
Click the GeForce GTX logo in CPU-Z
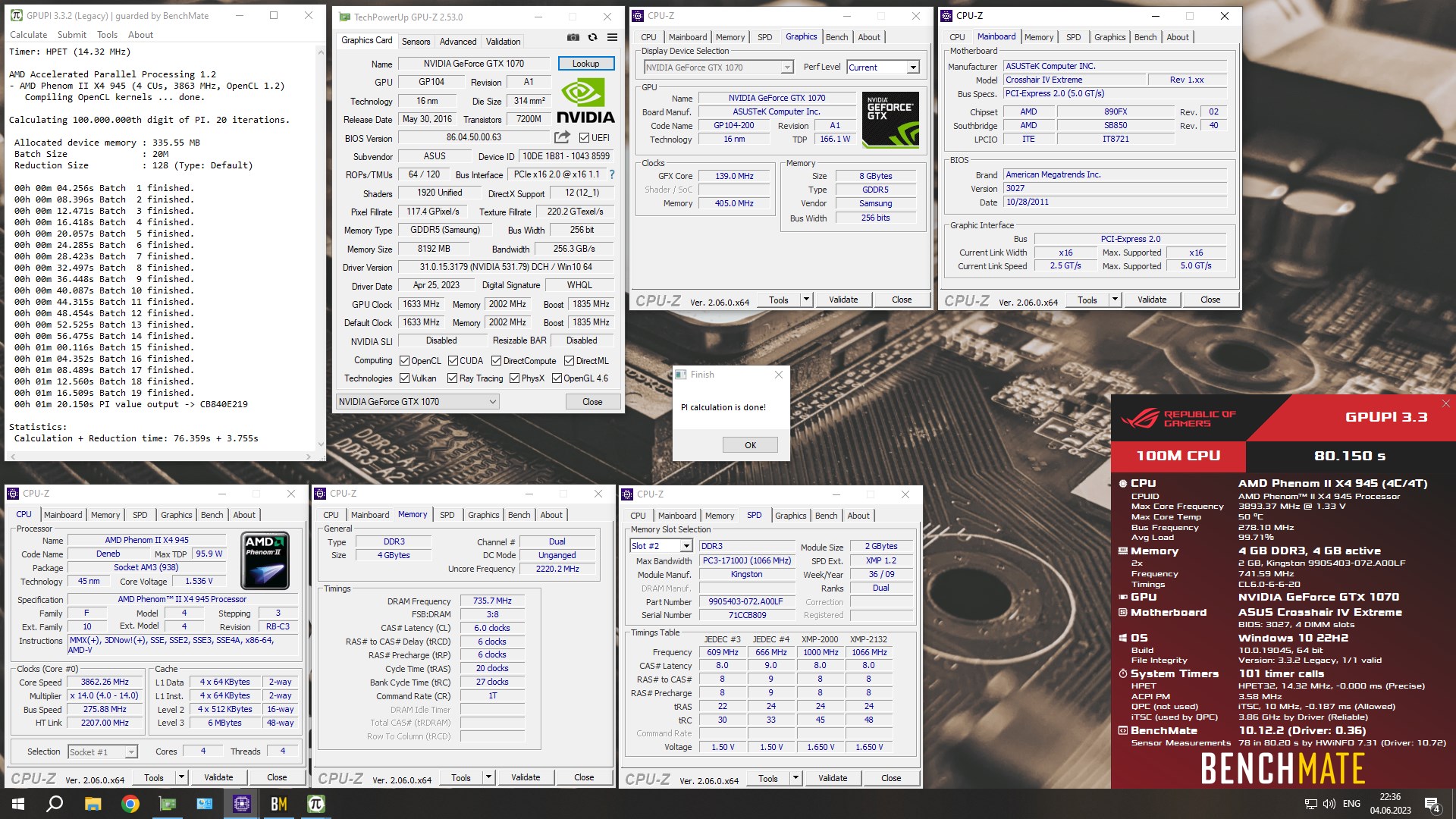[x=891, y=120]
